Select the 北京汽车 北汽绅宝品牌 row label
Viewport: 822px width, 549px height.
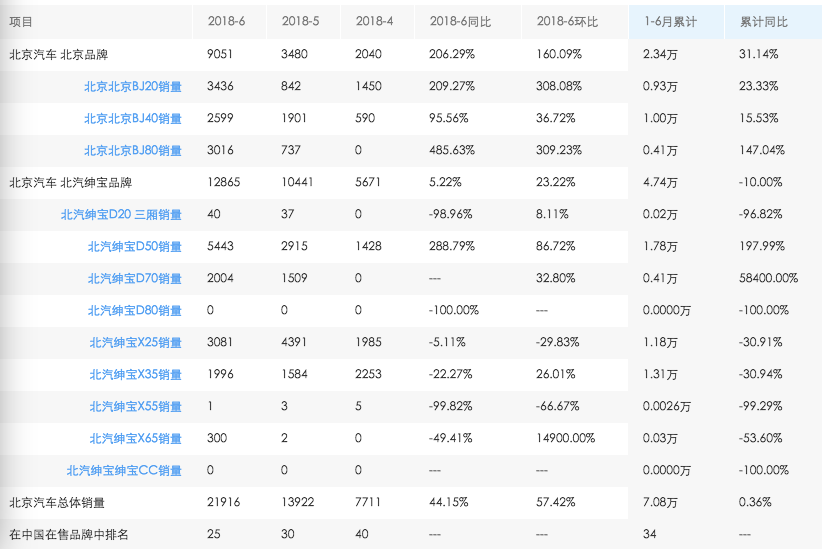71,182
